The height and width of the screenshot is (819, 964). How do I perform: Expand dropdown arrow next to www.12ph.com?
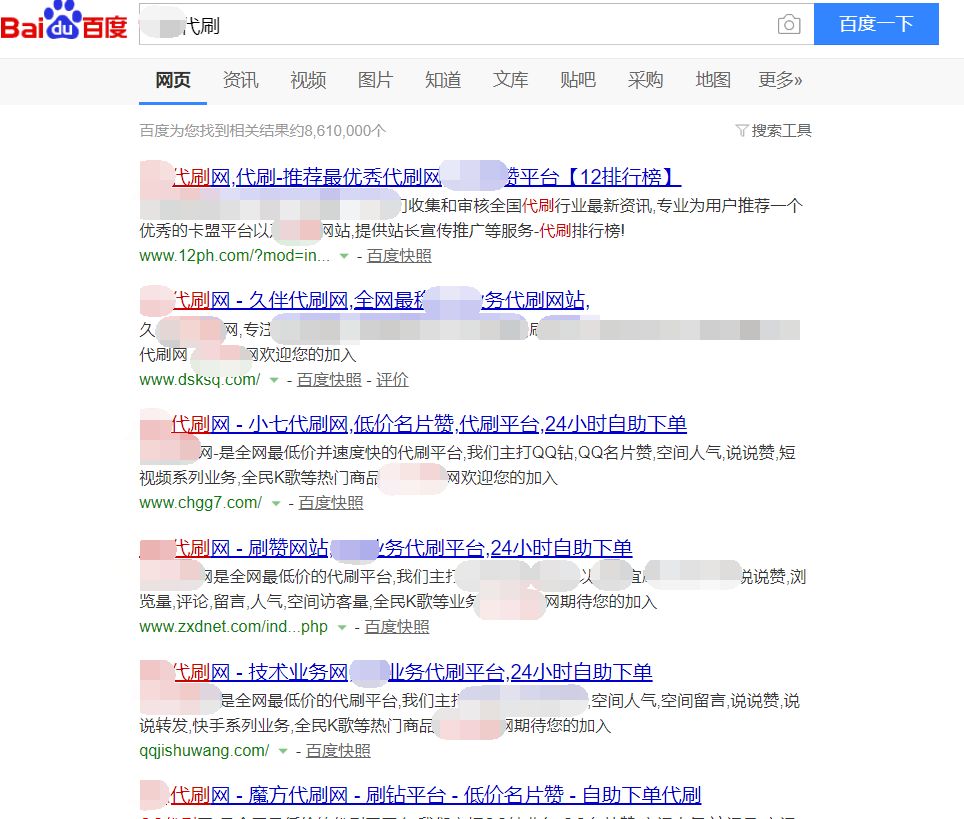344,256
